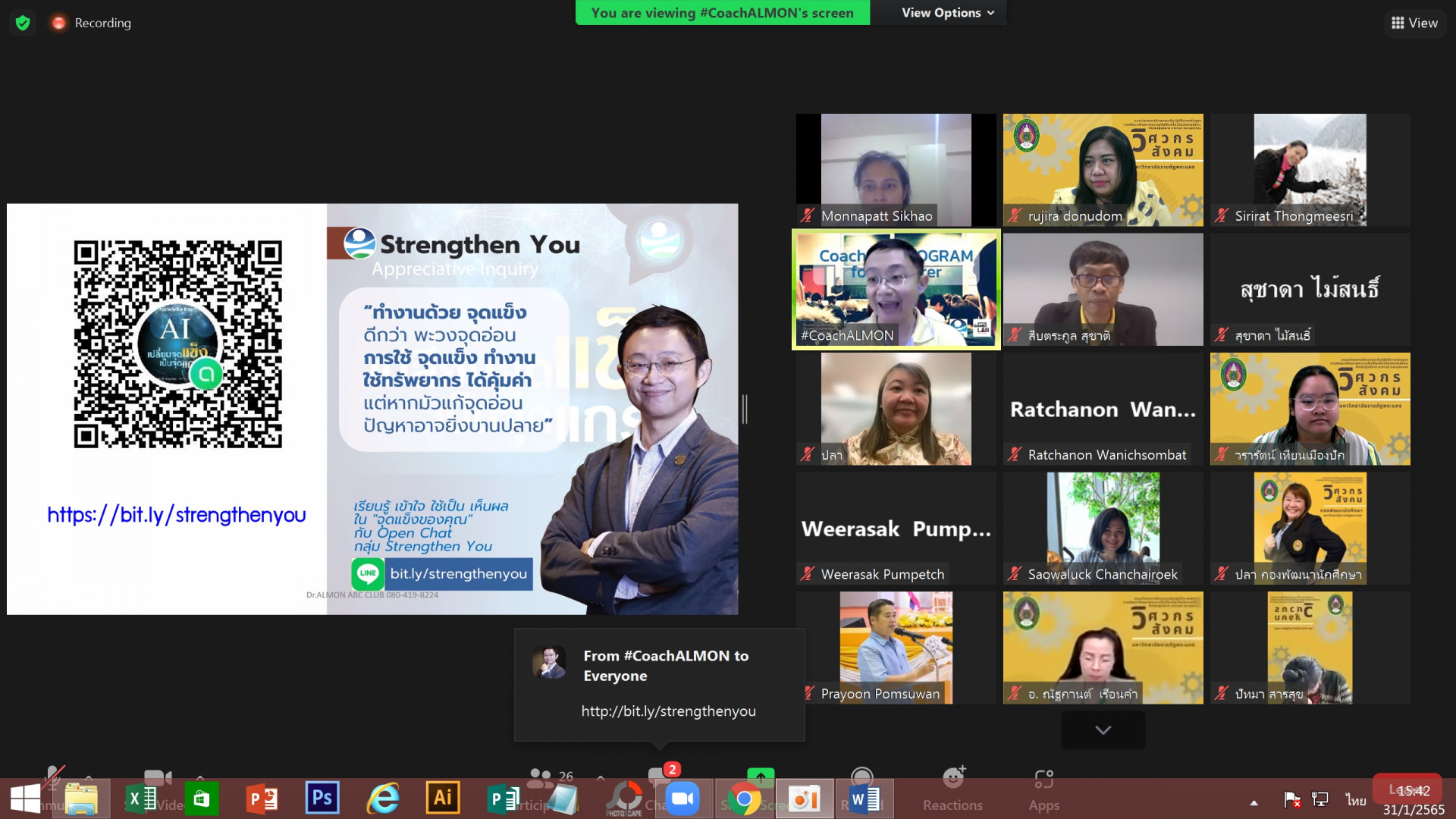This screenshot has height=819, width=1456.
Task: Show the next page of video thumbnails
Action: (1103, 730)
